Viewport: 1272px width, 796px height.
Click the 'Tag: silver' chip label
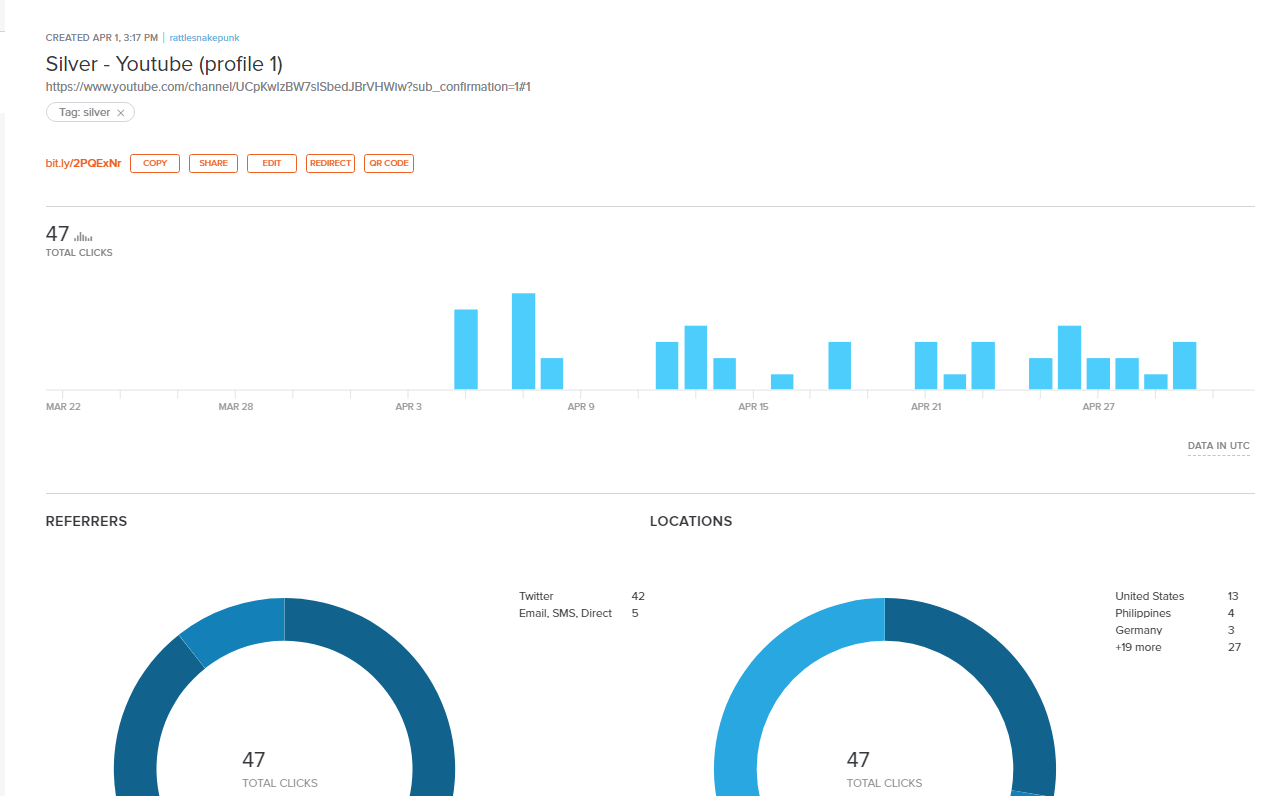[84, 113]
